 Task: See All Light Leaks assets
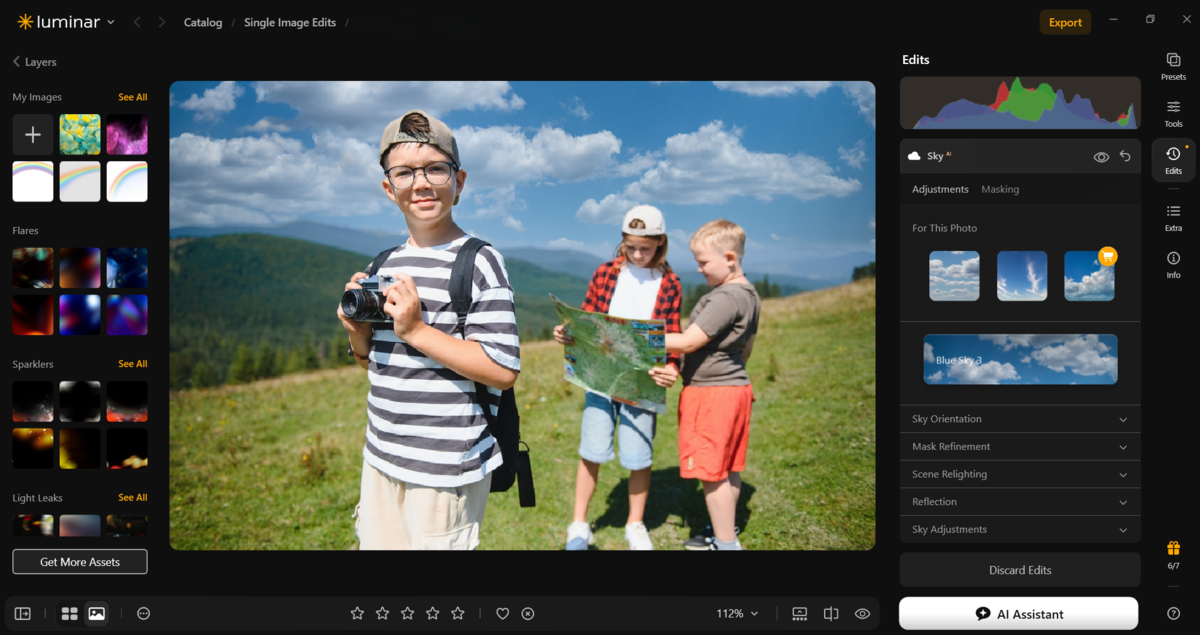pyautogui.click(x=133, y=497)
